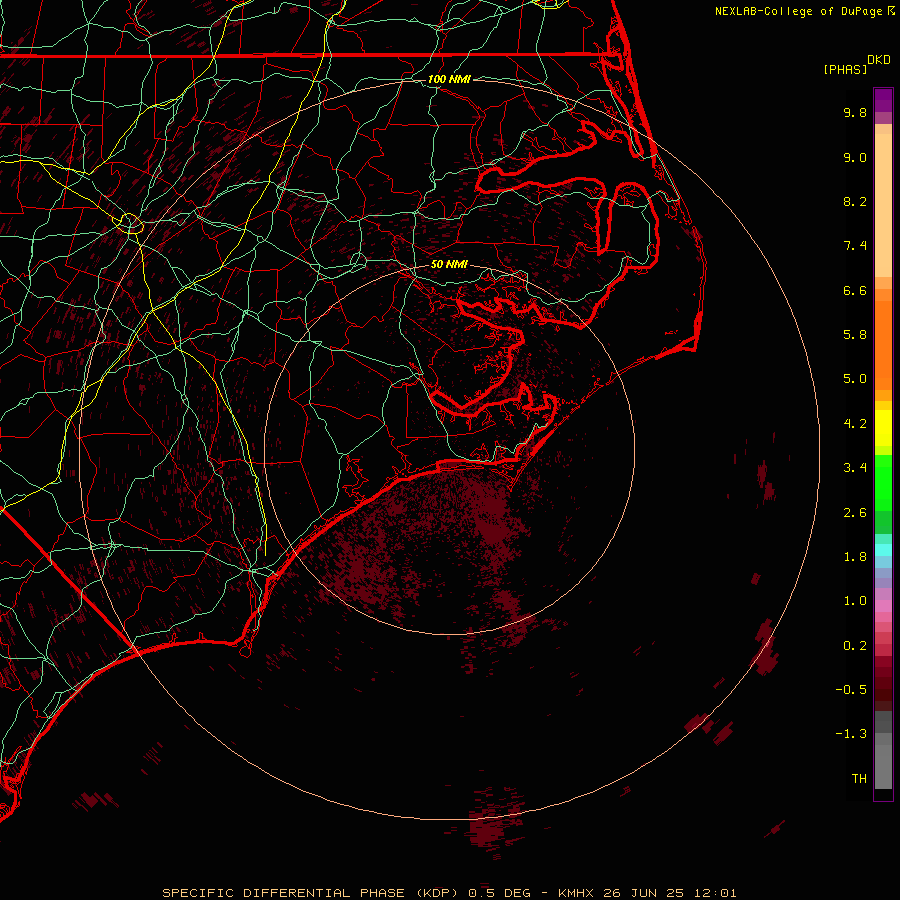Pick the long peach segment of the color bar

883,205
